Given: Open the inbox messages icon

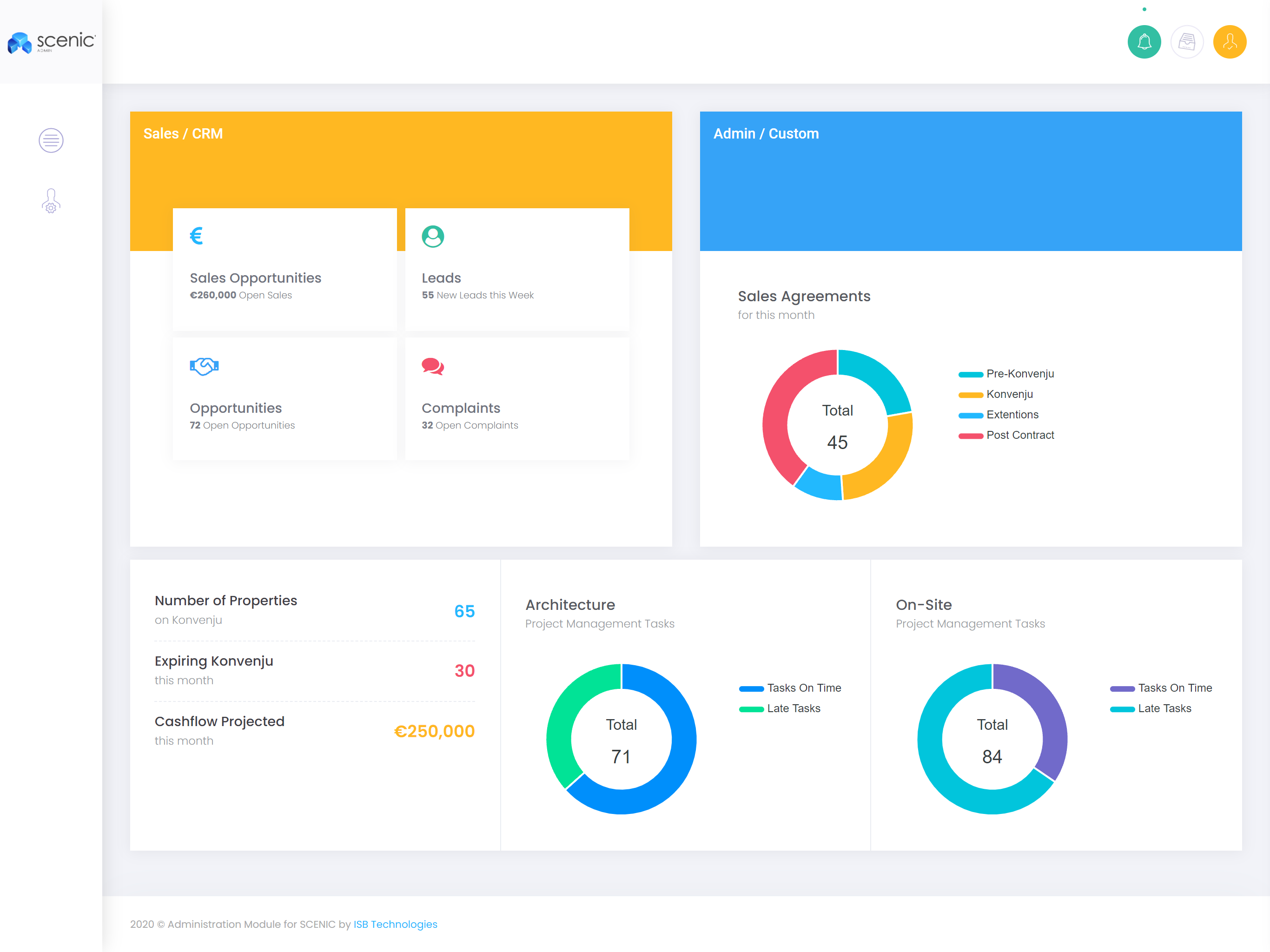Looking at the screenshot, I should pyautogui.click(x=1186, y=42).
